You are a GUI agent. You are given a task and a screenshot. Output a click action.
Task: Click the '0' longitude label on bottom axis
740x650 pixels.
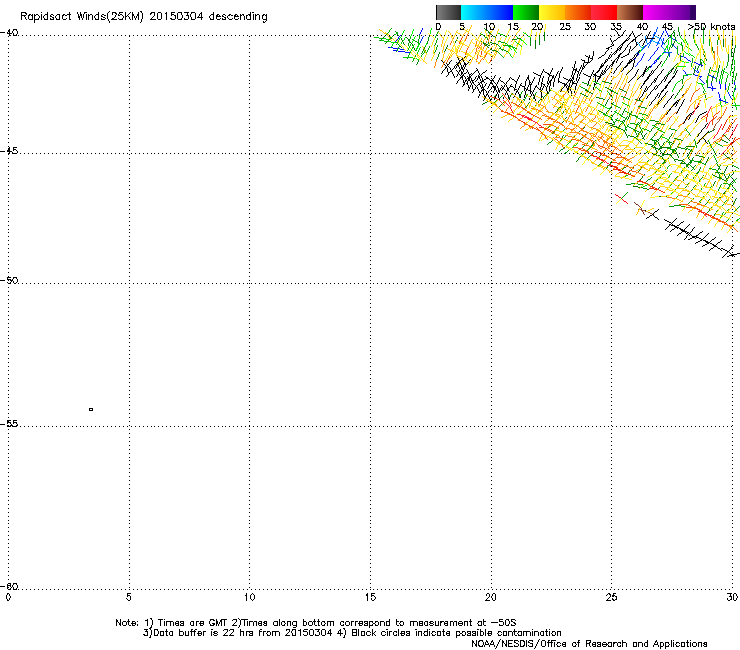(8, 598)
